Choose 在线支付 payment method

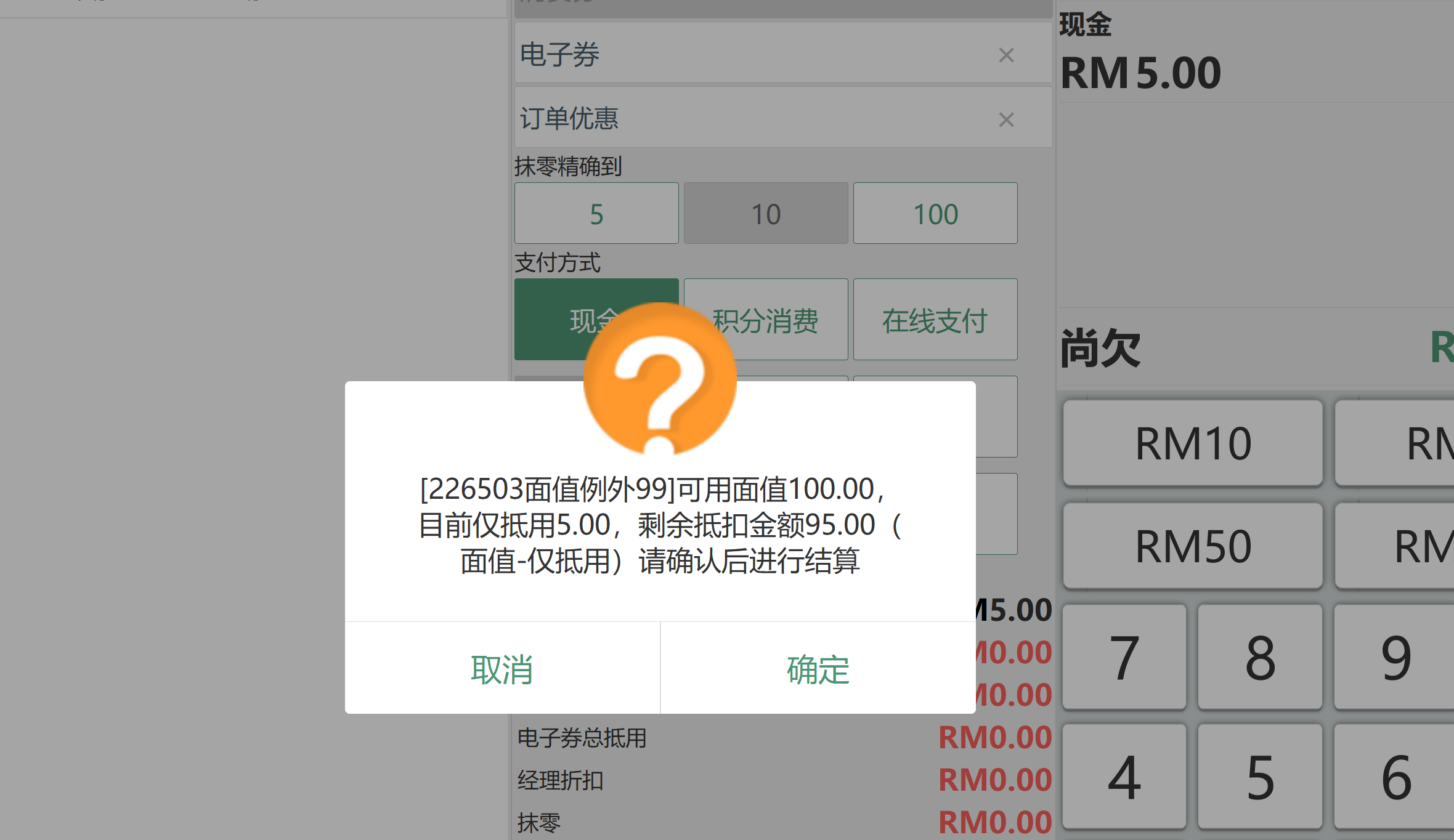pyautogui.click(x=935, y=320)
